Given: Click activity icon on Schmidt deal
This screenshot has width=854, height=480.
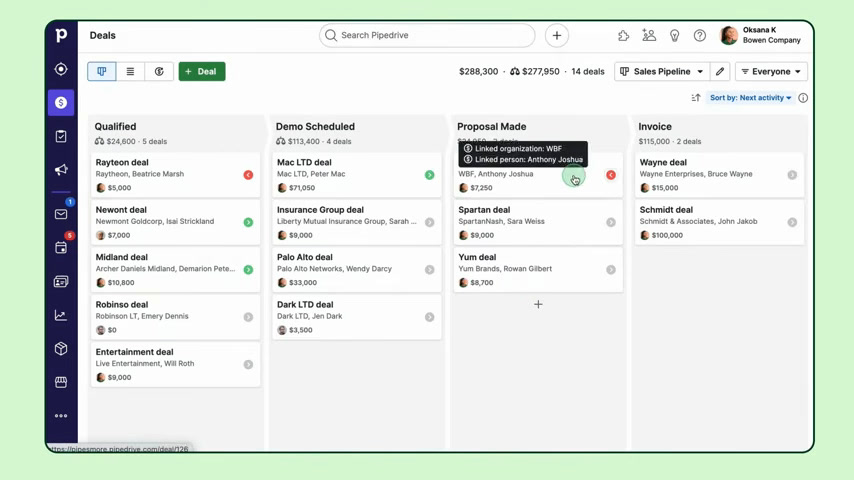Looking at the screenshot, I should 792,222.
